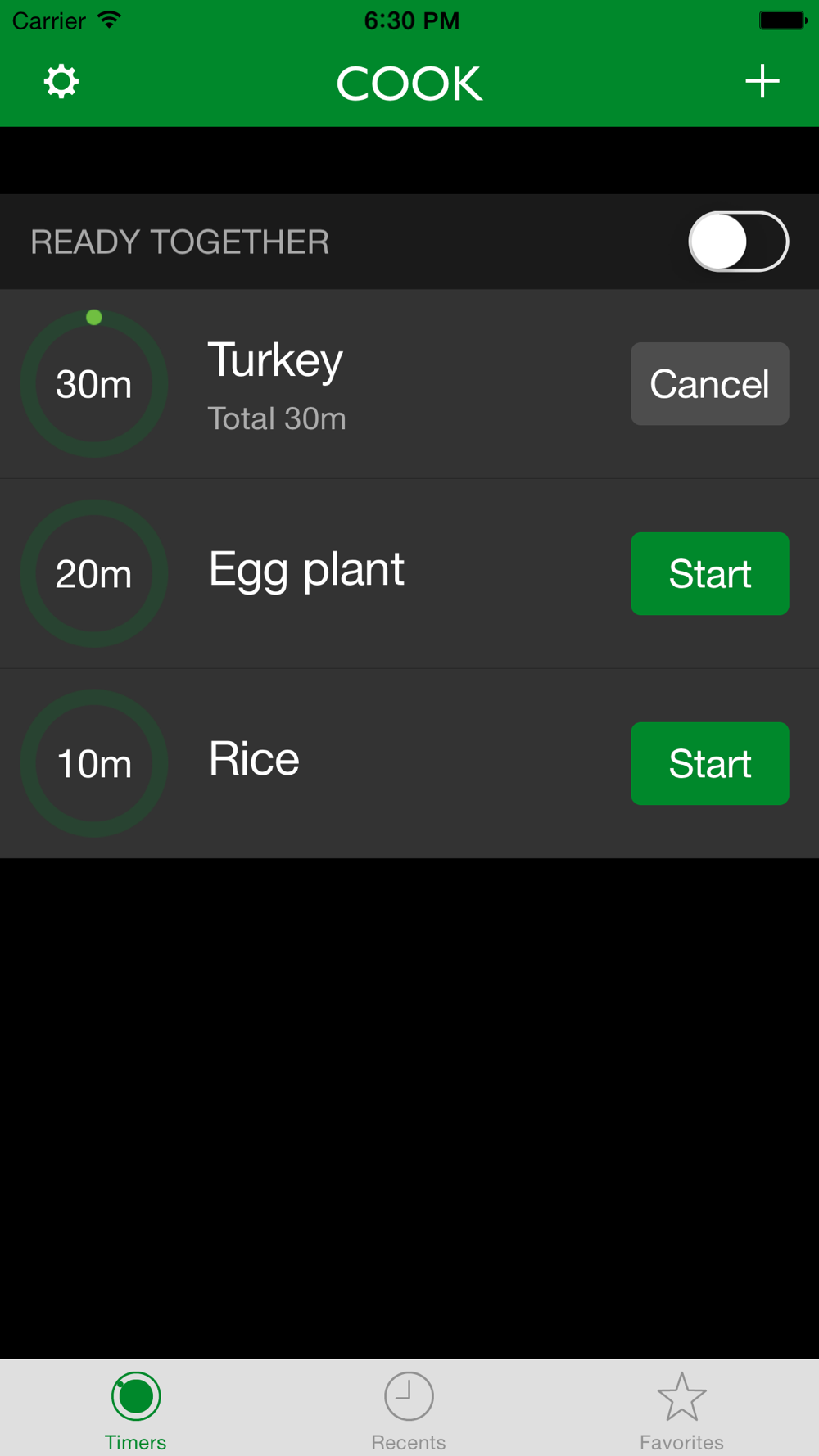
Task: Click the green dot on Turkey progress ring
Action: [x=94, y=317]
